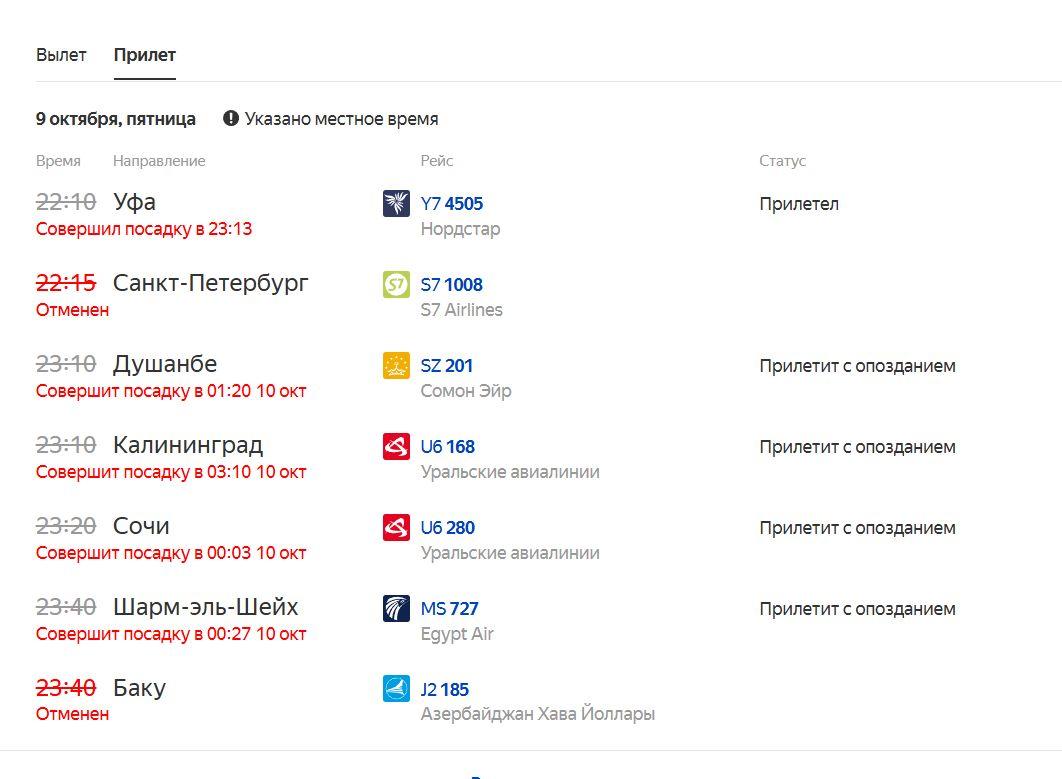Click the Egypt Air airline name
1062x779 pixels.
[x=457, y=634]
